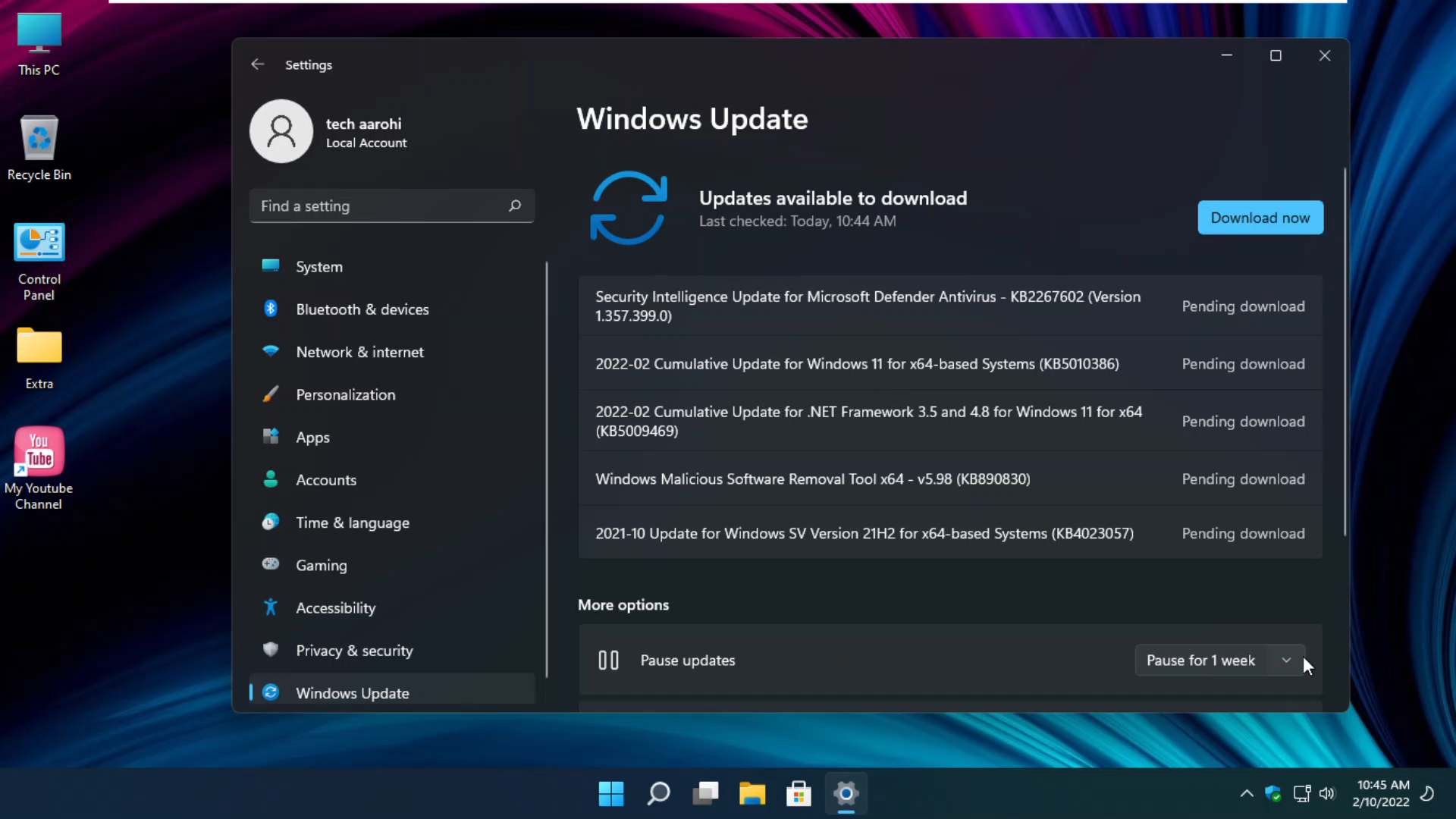Click the Cumulative Update KB5010386 row
Image resolution: width=1456 pixels, height=819 pixels.
click(x=950, y=364)
